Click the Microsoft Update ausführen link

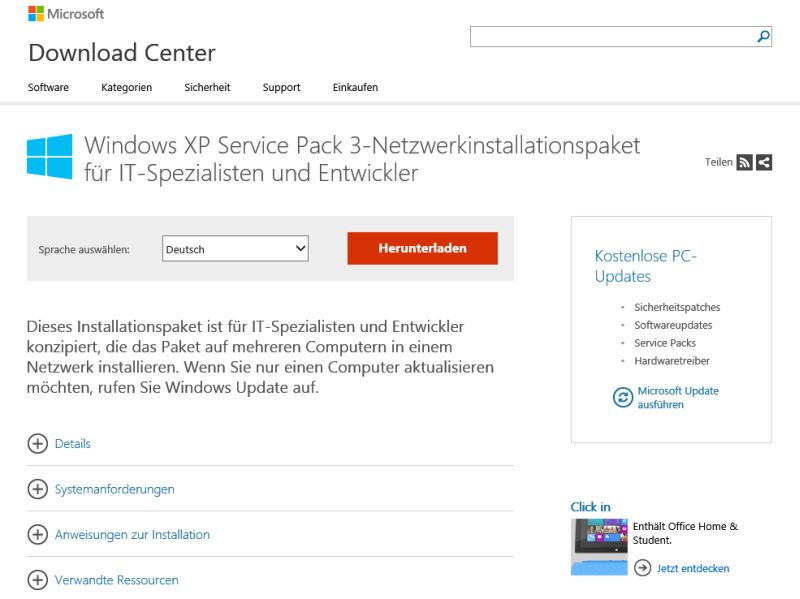(678, 397)
